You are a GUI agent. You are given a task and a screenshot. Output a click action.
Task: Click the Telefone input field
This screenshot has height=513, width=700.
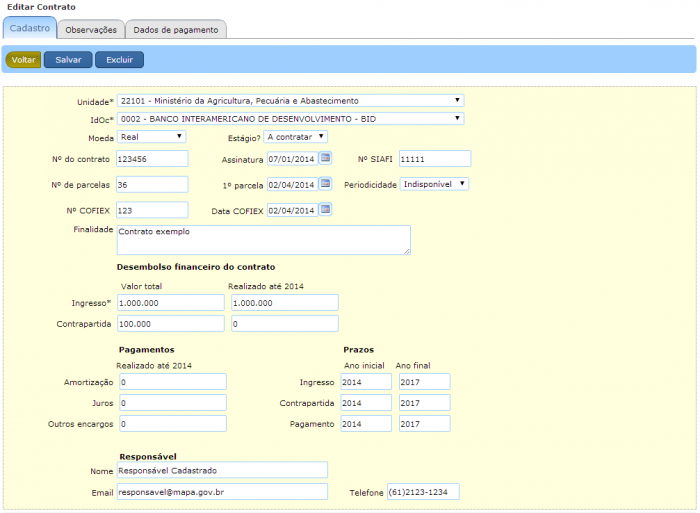pyautogui.click(x=423, y=492)
